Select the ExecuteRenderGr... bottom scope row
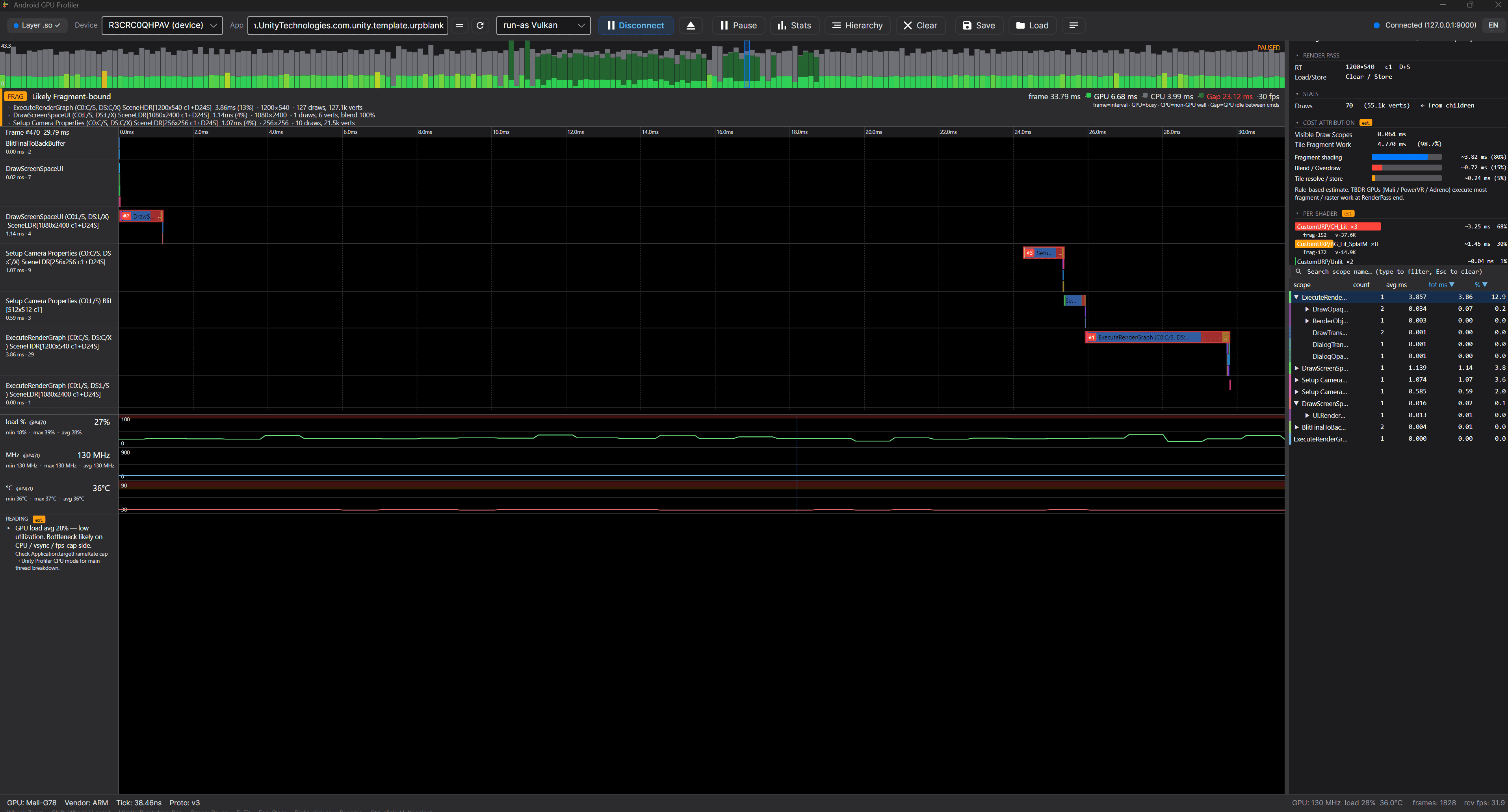The width and height of the screenshot is (1508, 812). tap(1398, 439)
